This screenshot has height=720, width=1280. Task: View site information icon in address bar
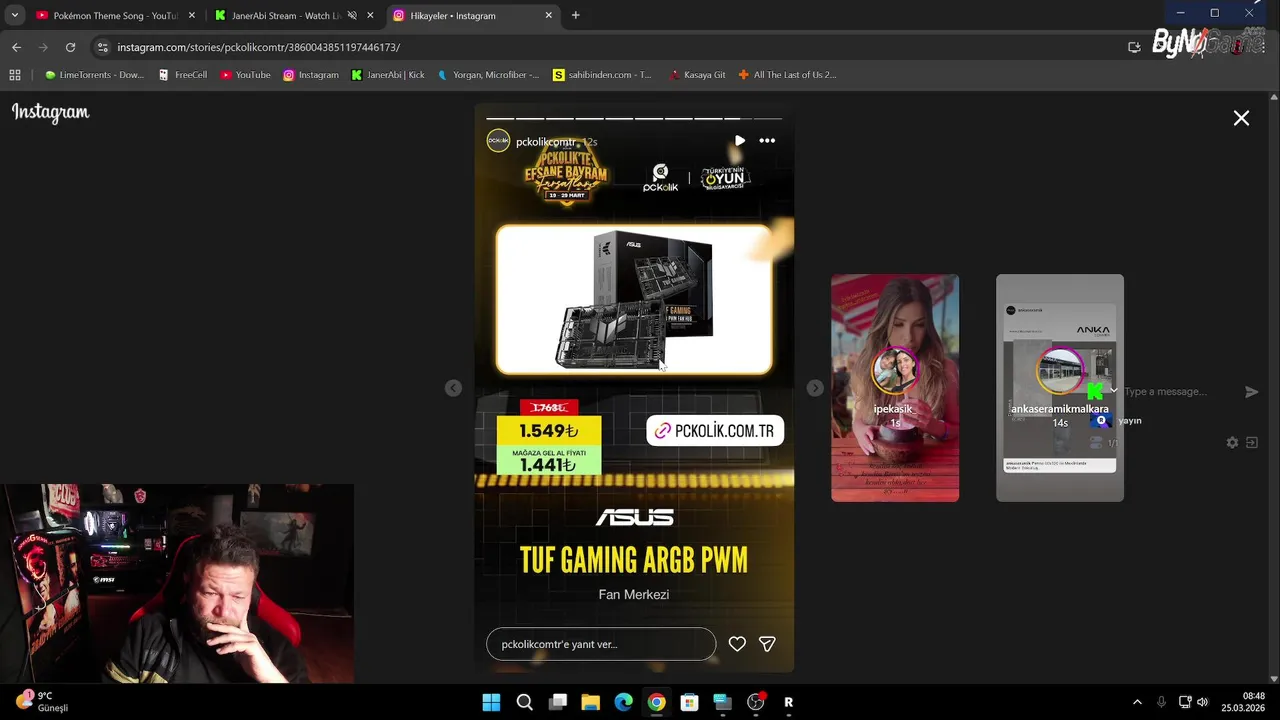[102, 47]
